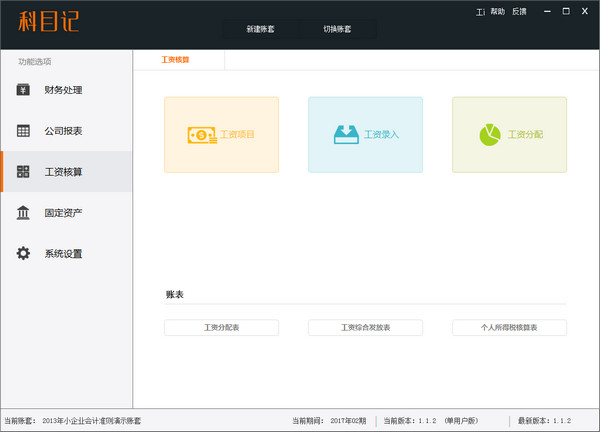Click the 固定资产 bank building icon
Viewport: 600px width, 432px height.
23,213
